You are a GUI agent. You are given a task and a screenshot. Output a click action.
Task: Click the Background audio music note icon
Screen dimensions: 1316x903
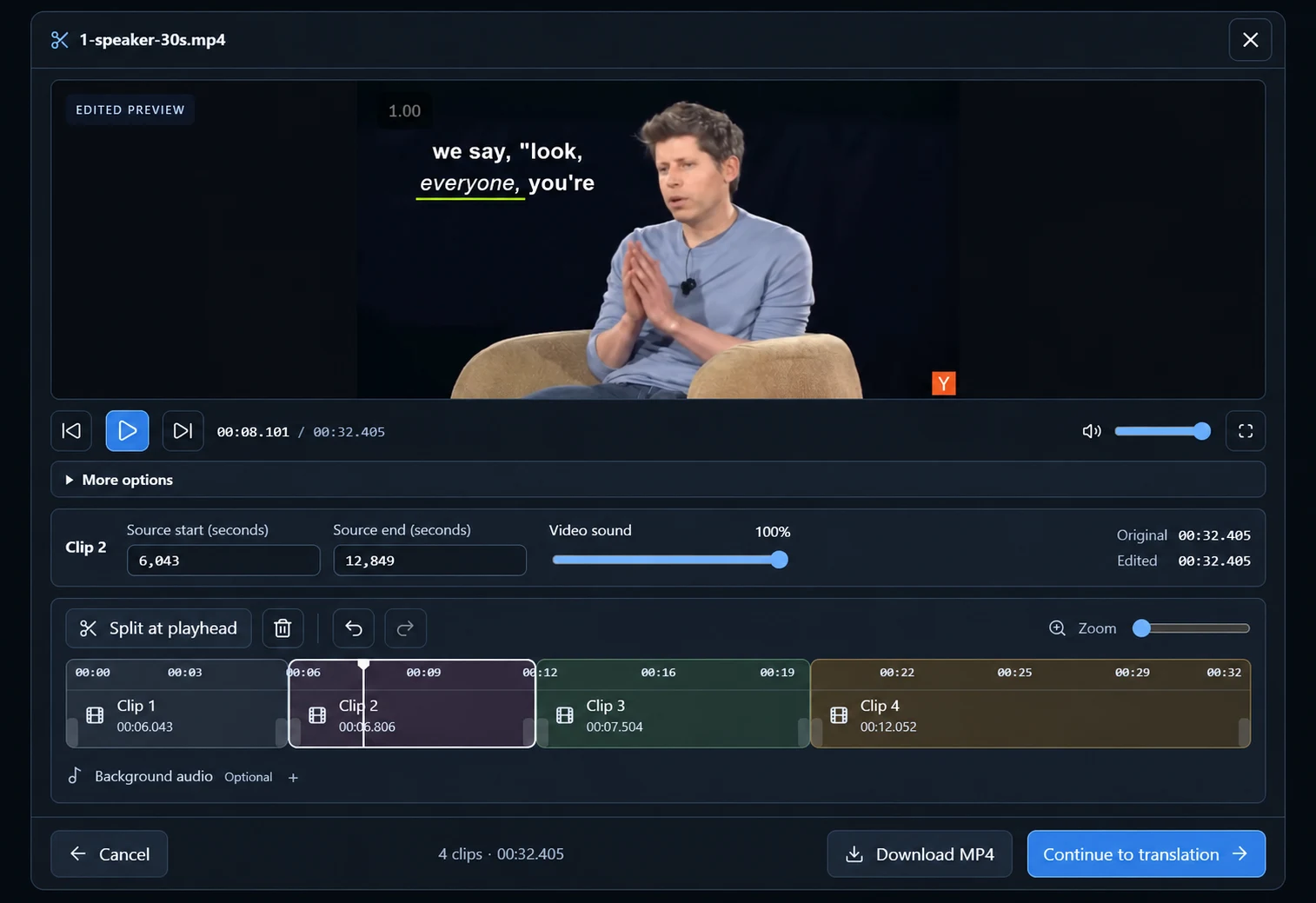click(x=75, y=775)
